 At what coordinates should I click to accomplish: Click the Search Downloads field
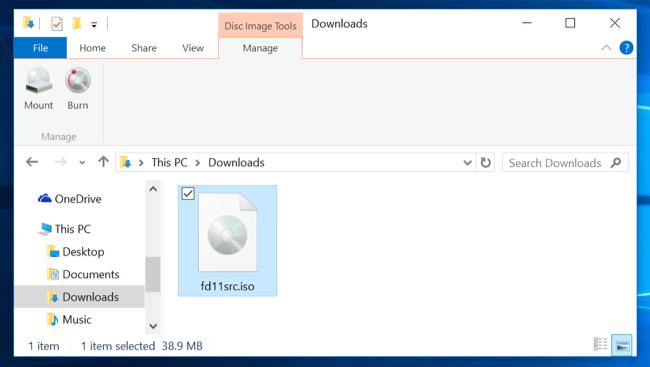point(565,163)
